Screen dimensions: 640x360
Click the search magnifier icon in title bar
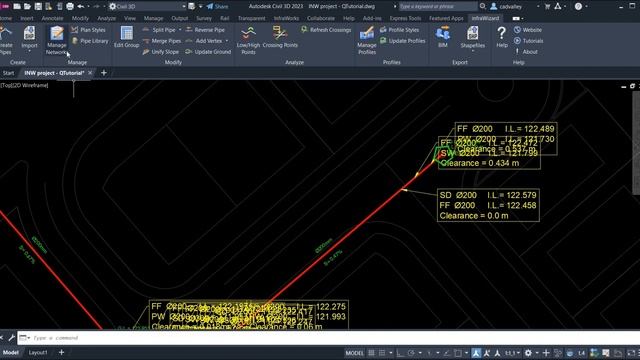point(483,7)
